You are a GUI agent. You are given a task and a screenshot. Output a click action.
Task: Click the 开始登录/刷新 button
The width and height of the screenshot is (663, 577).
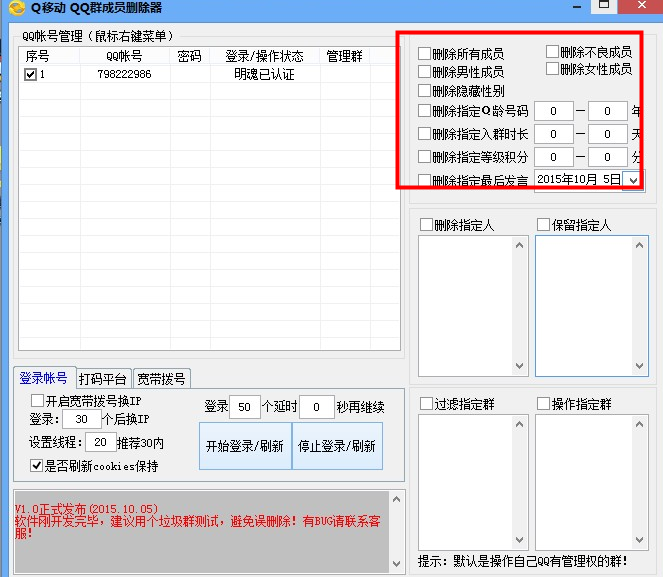(x=245, y=446)
